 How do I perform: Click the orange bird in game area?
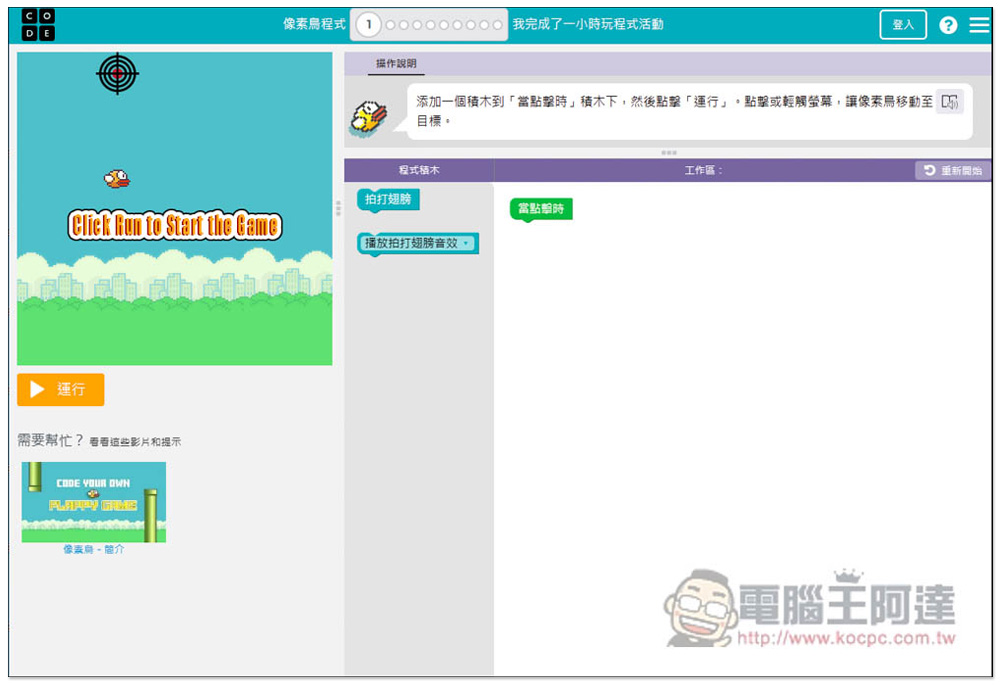(117, 178)
